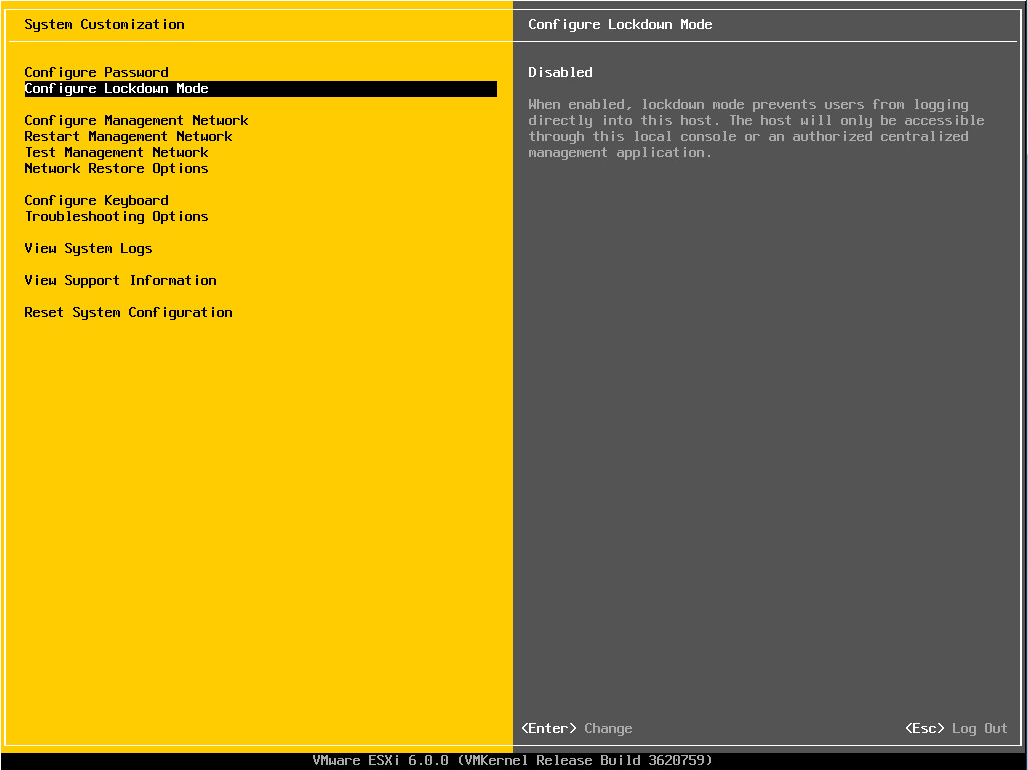Open Configure Management Network
The height and width of the screenshot is (770, 1028).
pyautogui.click(x=136, y=120)
